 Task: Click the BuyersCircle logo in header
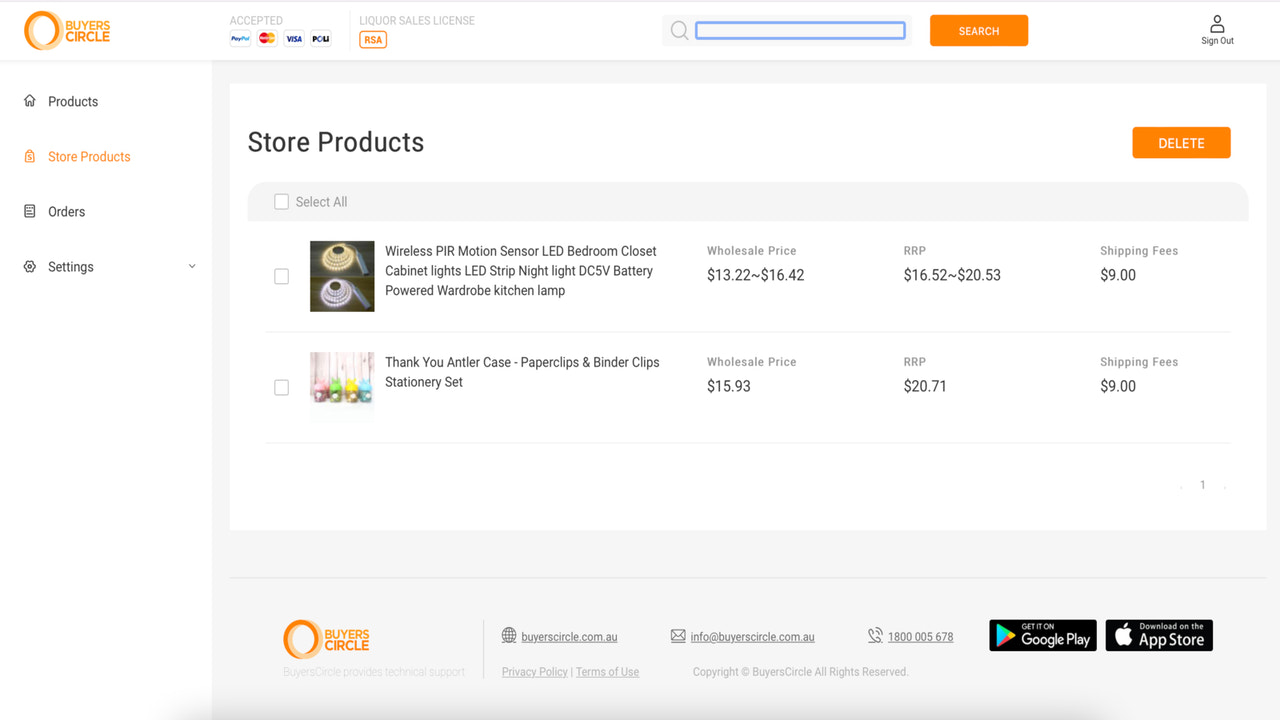coord(66,30)
